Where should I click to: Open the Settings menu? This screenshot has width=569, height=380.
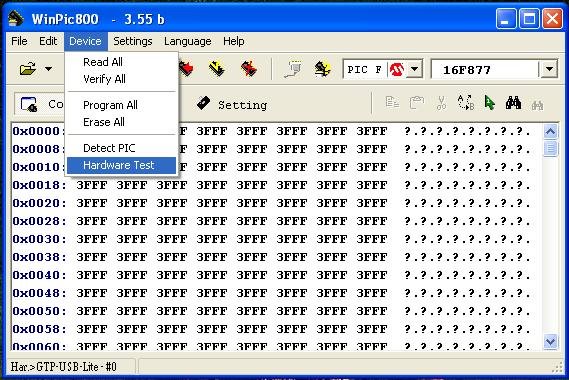pyautogui.click(x=133, y=41)
